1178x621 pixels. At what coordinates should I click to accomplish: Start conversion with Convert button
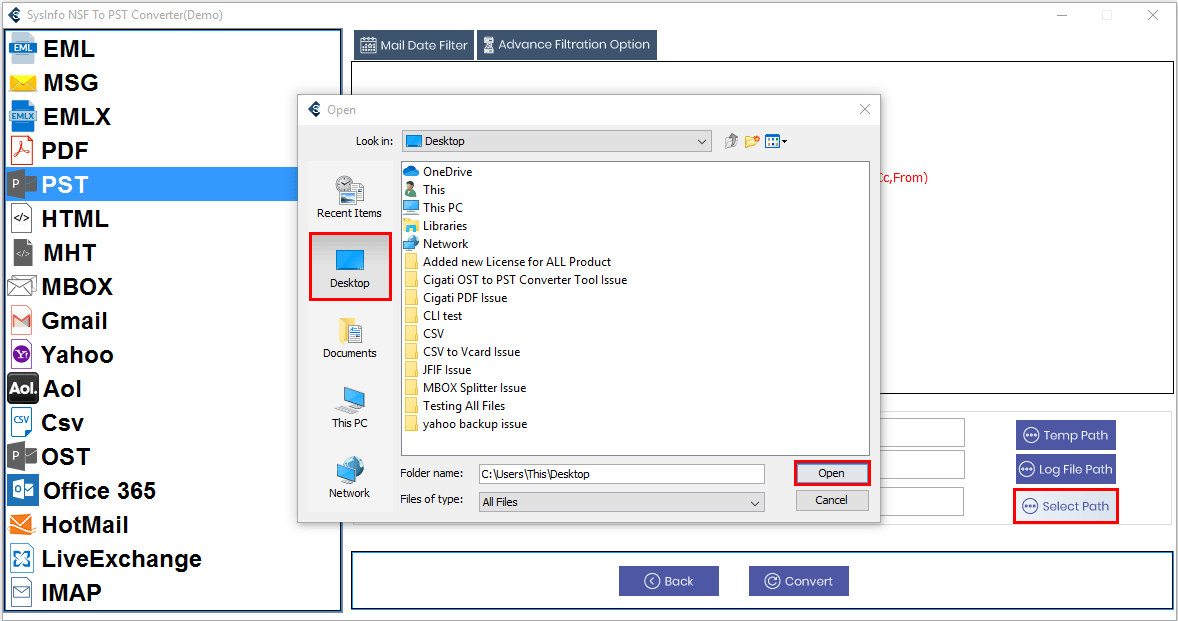[799, 581]
